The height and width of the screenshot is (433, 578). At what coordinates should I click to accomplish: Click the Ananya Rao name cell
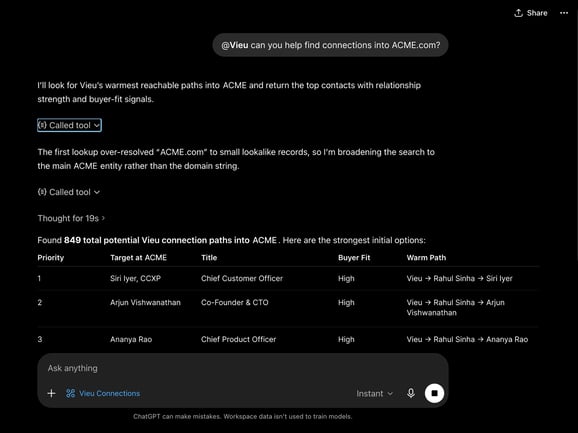point(131,339)
